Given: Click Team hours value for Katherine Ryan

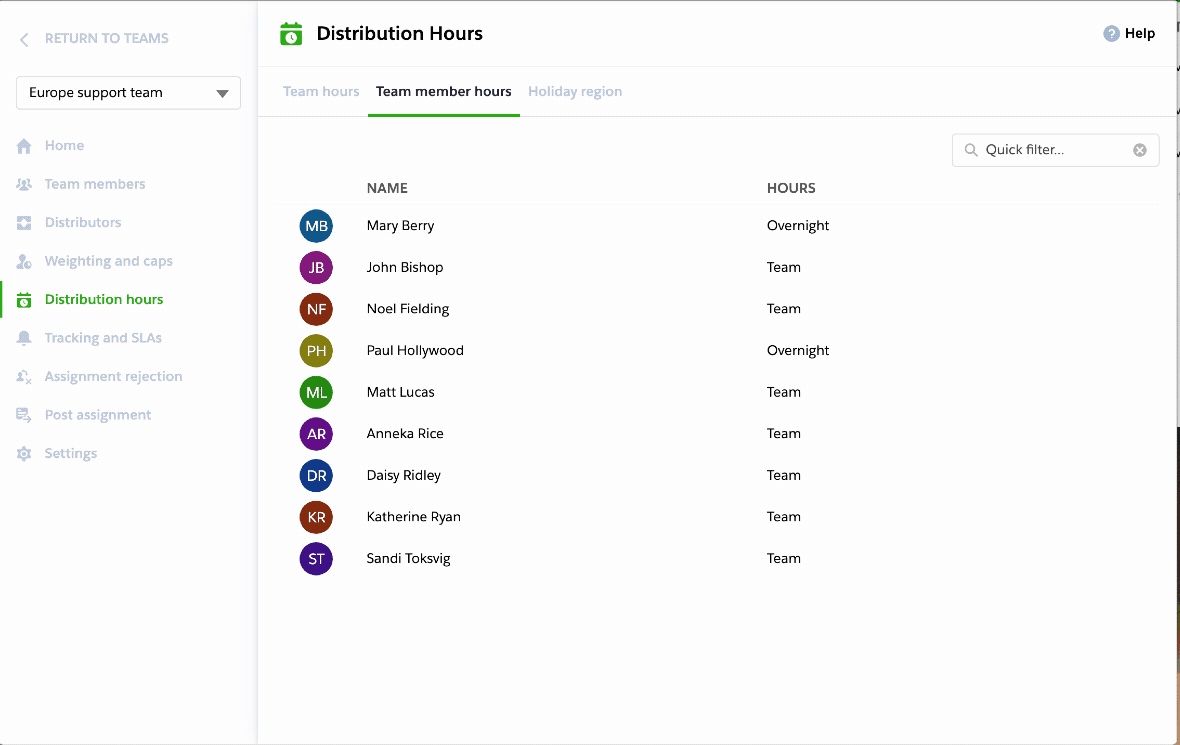Looking at the screenshot, I should click(783, 517).
